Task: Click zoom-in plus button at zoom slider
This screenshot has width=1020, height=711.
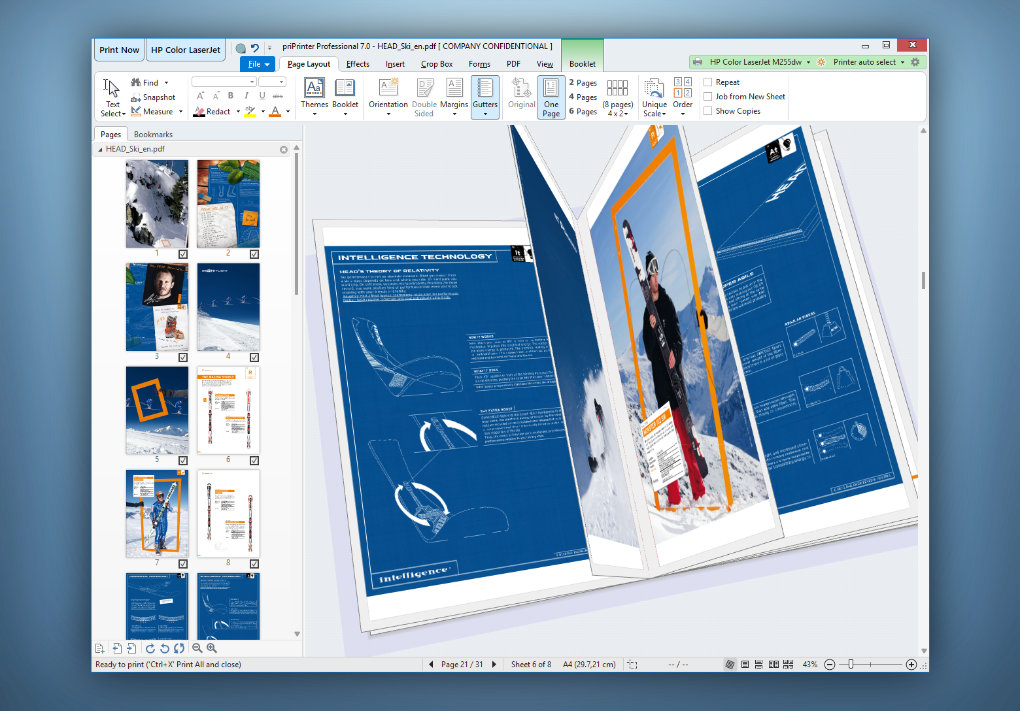Action: [x=911, y=664]
